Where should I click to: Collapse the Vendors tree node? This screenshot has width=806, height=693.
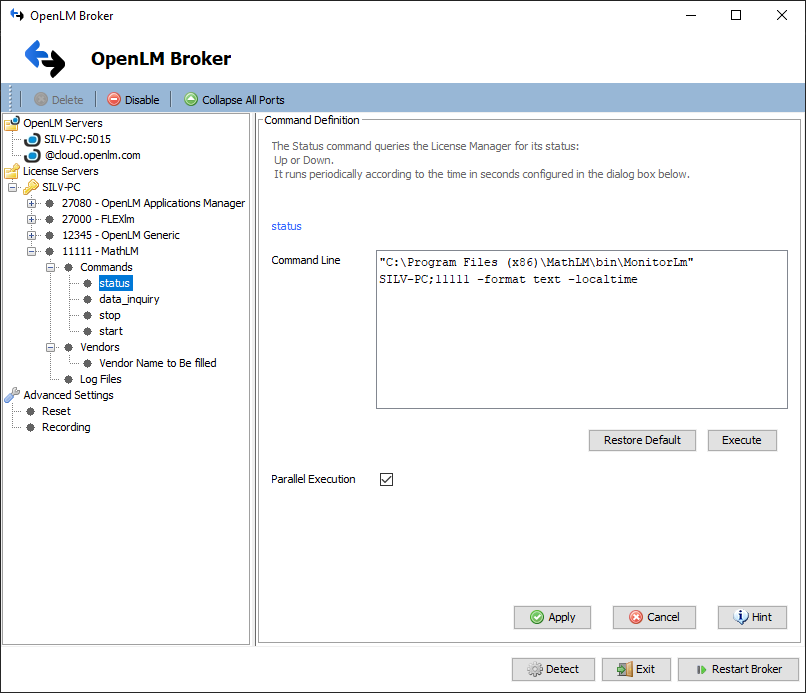click(x=51, y=348)
